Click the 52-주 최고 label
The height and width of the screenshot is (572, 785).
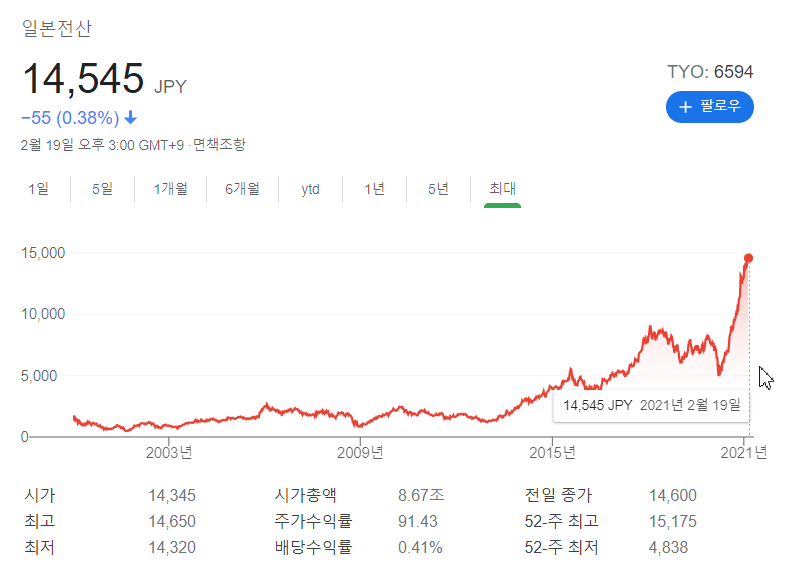coord(561,521)
